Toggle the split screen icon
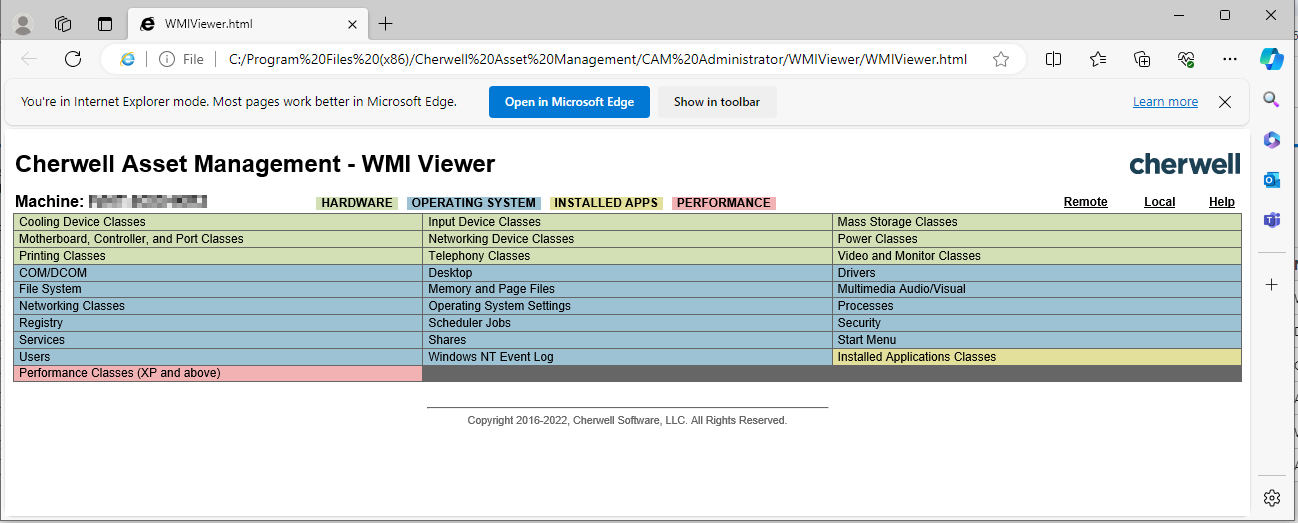This screenshot has width=1298, height=523. (1053, 59)
